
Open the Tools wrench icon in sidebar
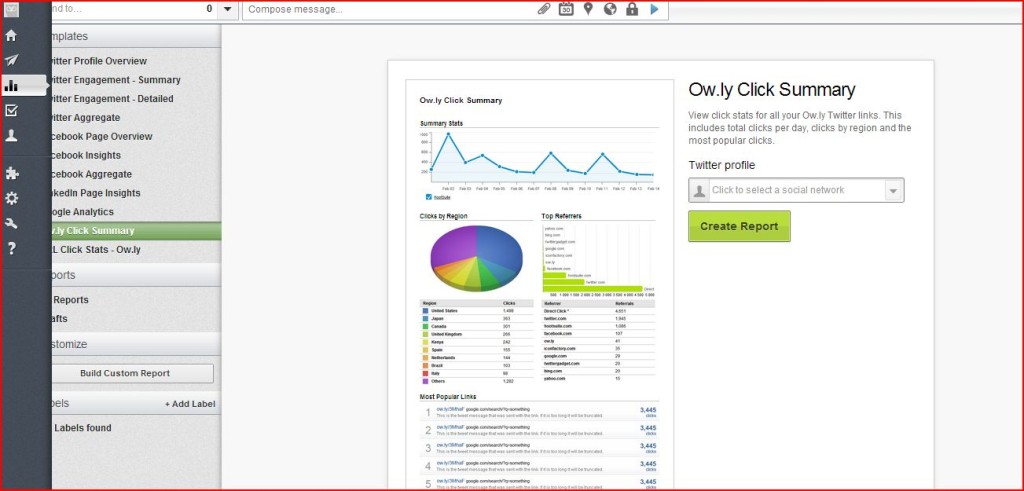11,223
